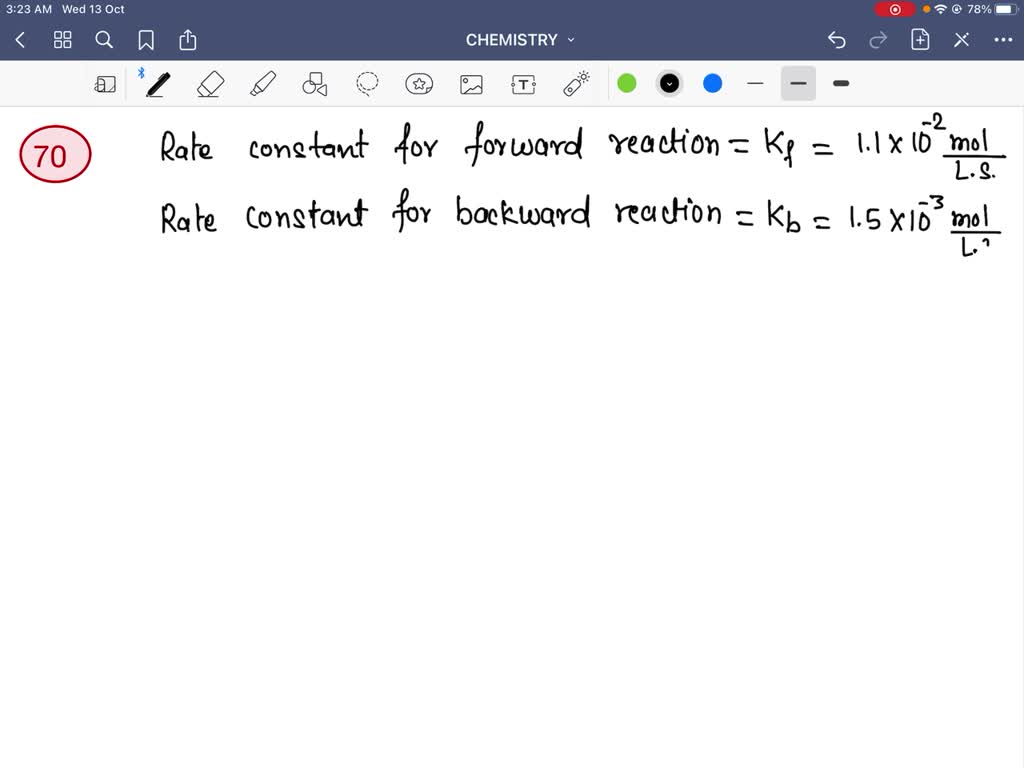Screen dimensions: 1024x768
Task: Undo the last stroke
Action: [837, 40]
